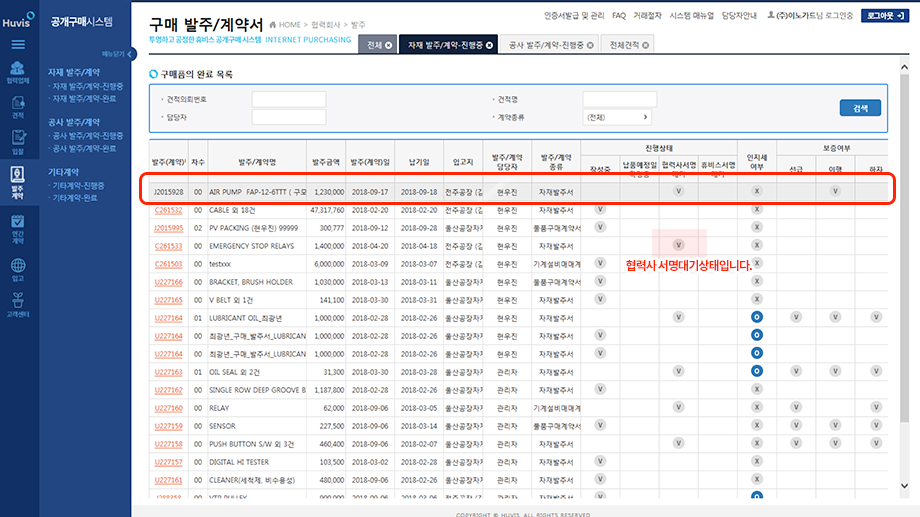
Task: Select the 발주계약 sidebar icon
Action: [x=18, y=183]
